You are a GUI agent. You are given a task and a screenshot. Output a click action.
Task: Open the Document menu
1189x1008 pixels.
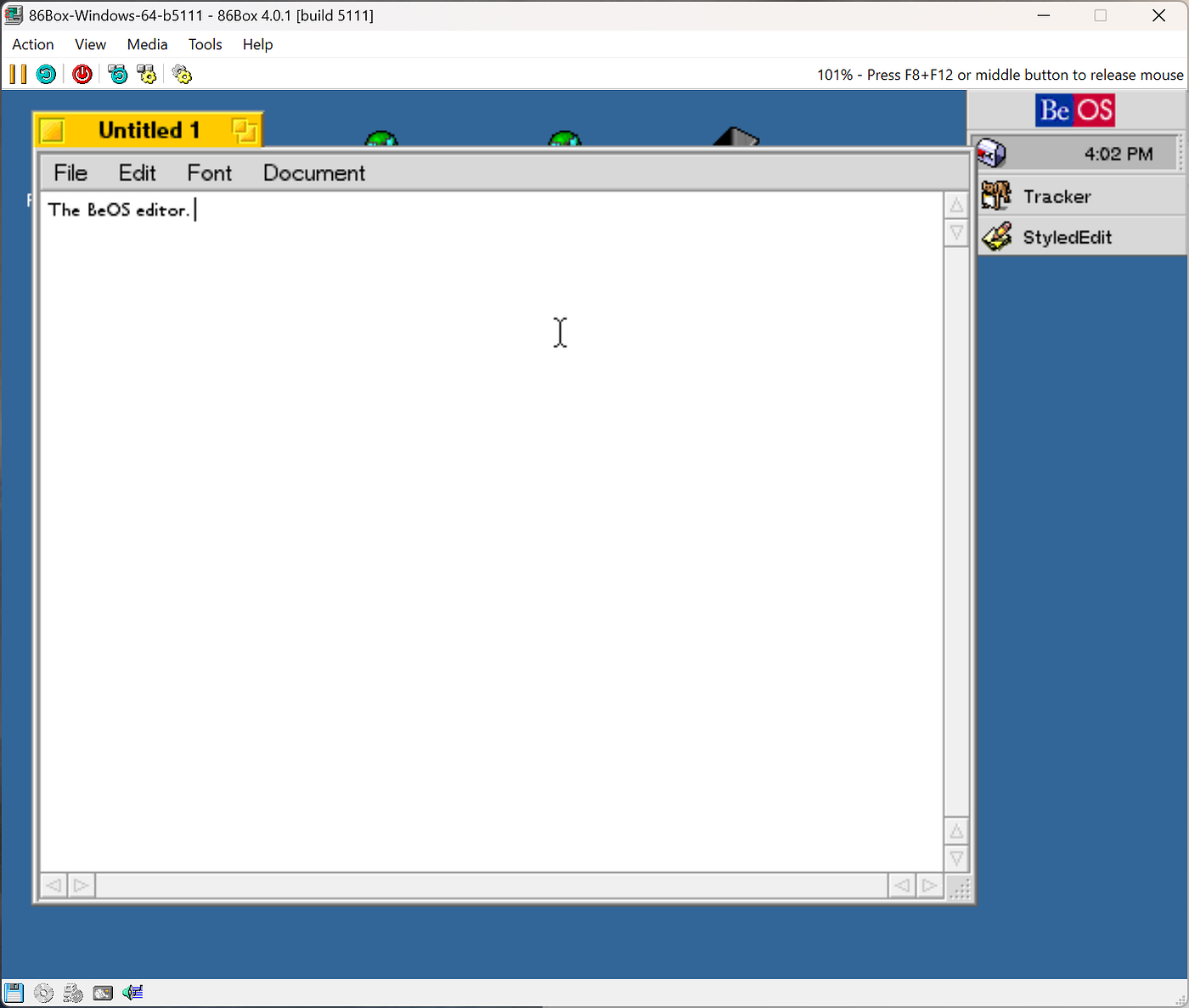click(x=313, y=172)
